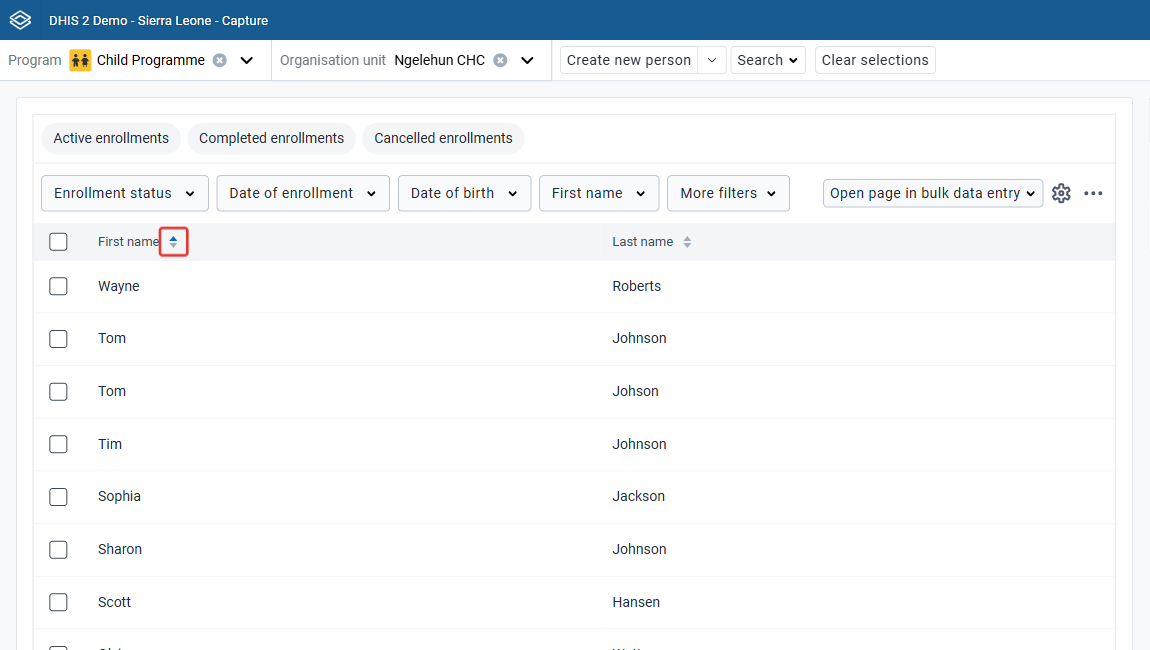
Task: Expand the More filters dropdown
Action: [728, 193]
